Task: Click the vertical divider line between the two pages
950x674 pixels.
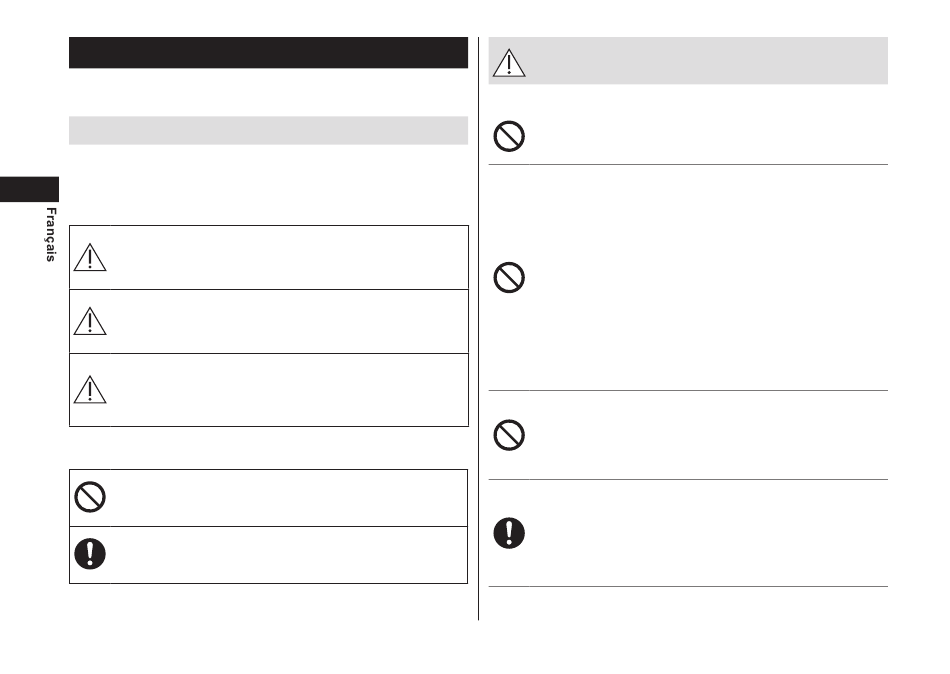Action: pos(478,329)
